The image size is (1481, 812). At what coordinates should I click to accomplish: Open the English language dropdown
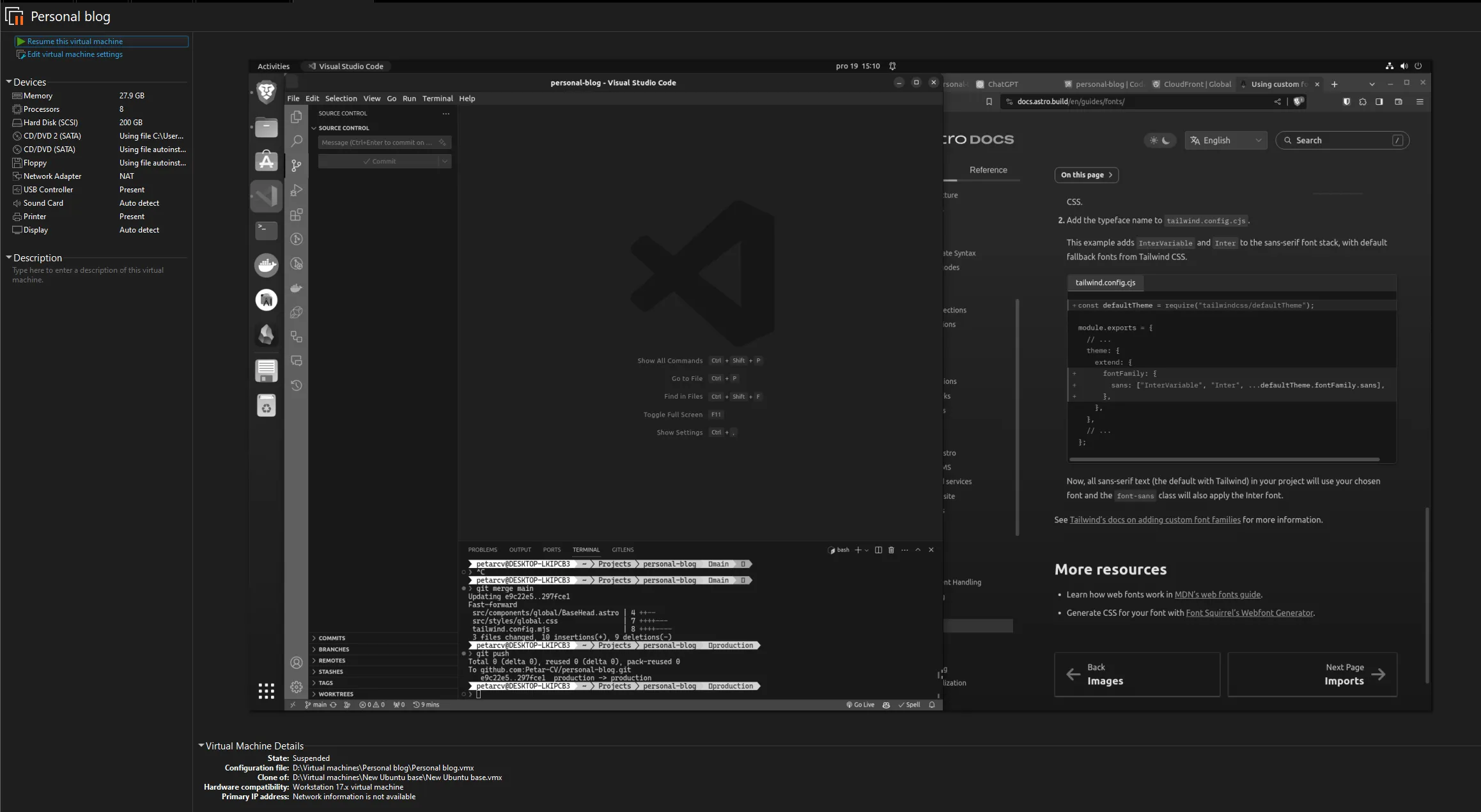[x=1225, y=141]
